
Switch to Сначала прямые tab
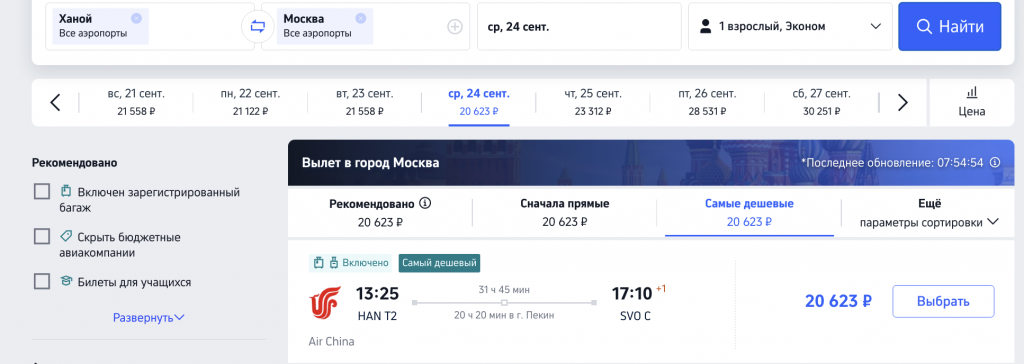[x=564, y=213]
